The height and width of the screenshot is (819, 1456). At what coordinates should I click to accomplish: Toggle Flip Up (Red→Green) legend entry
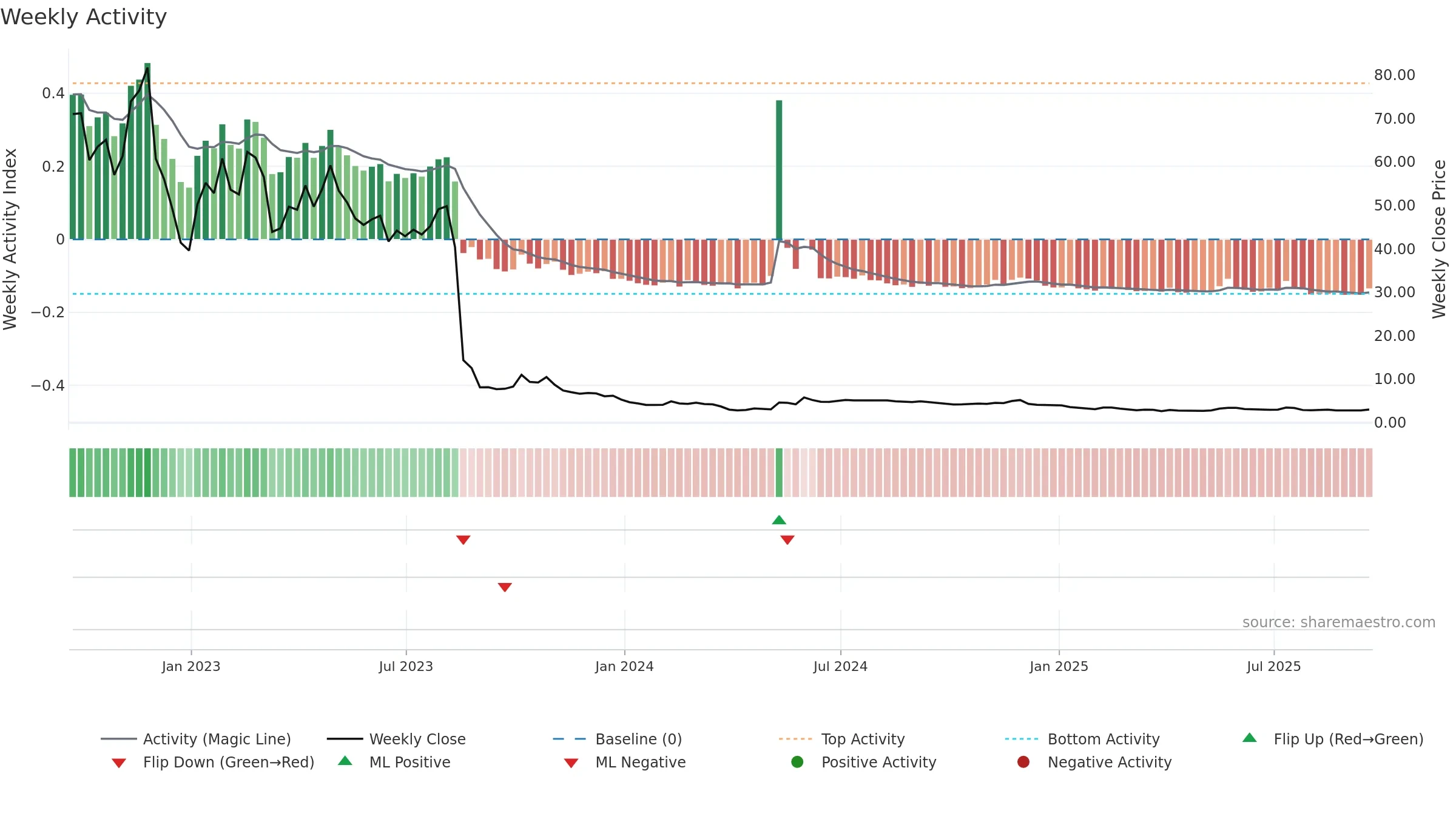[1333, 739]
